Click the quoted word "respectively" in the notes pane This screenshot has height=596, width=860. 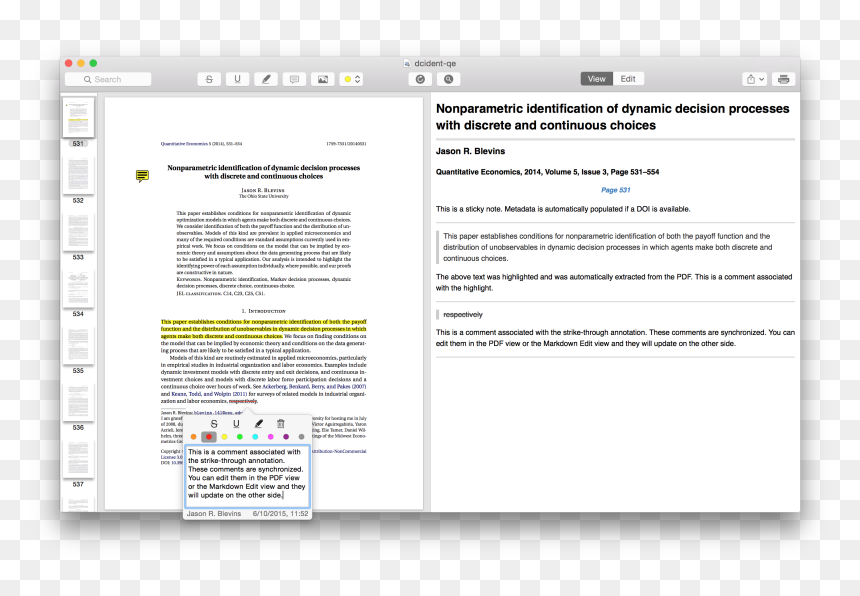(x=463, y=315)
